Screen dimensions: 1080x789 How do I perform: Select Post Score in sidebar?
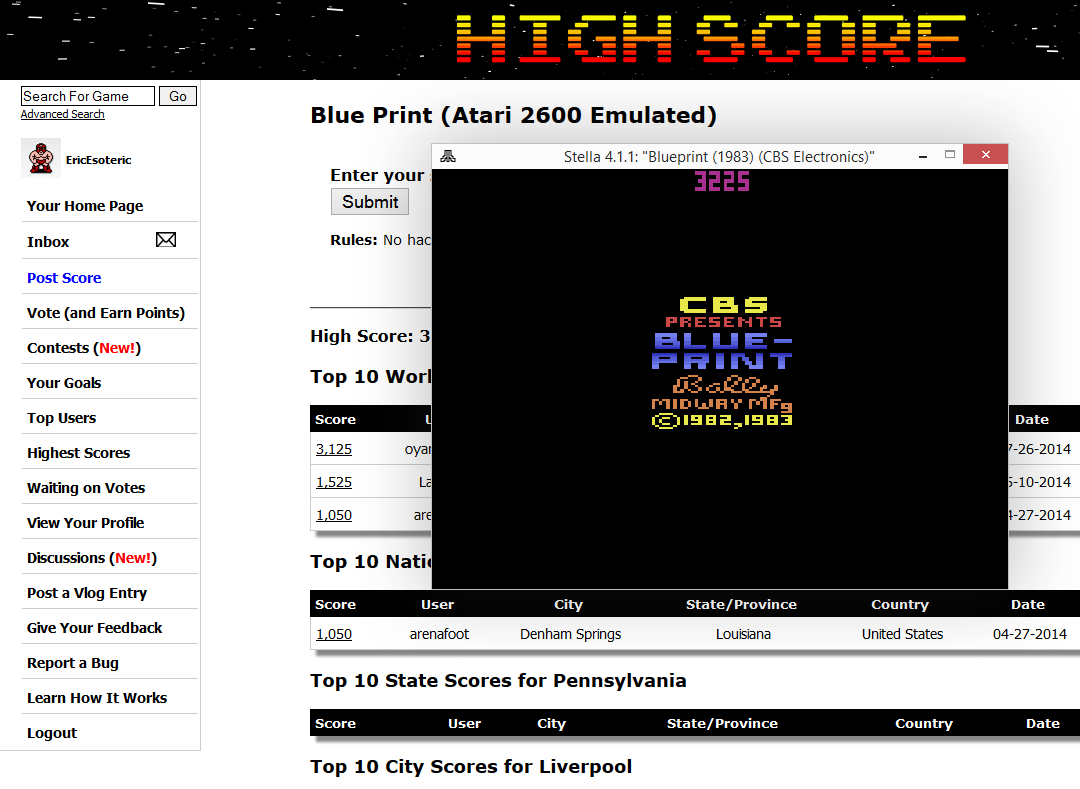[x=64, y=278]
